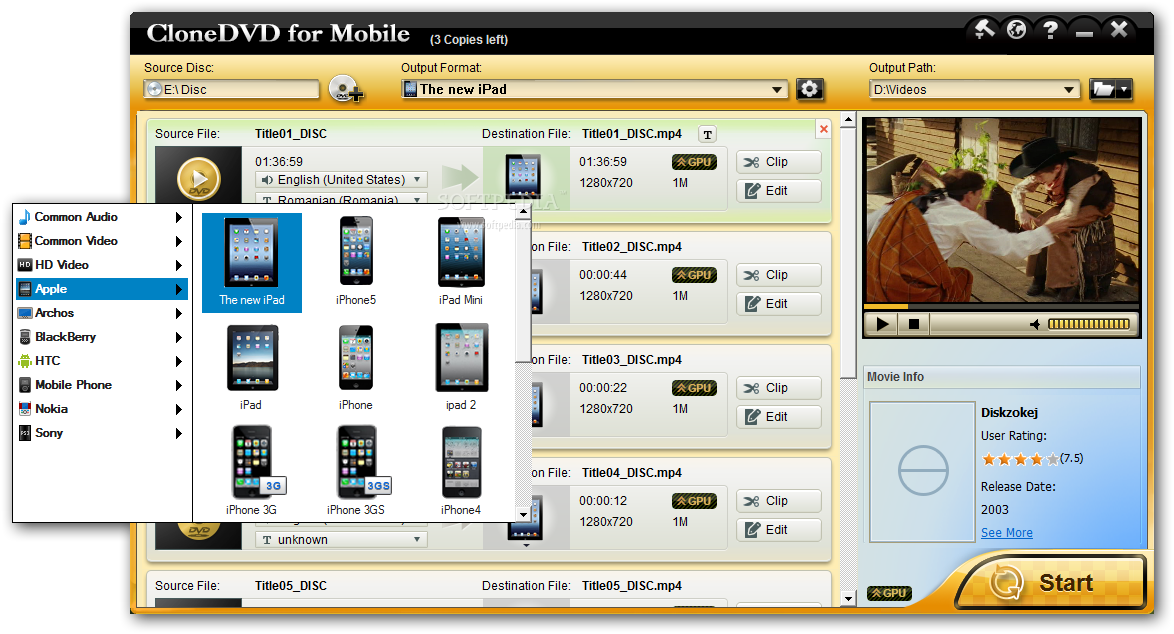The width and height of the screenshot is (1174, 634).
Task: Play the preview video
Action: (x=882, y=324)
